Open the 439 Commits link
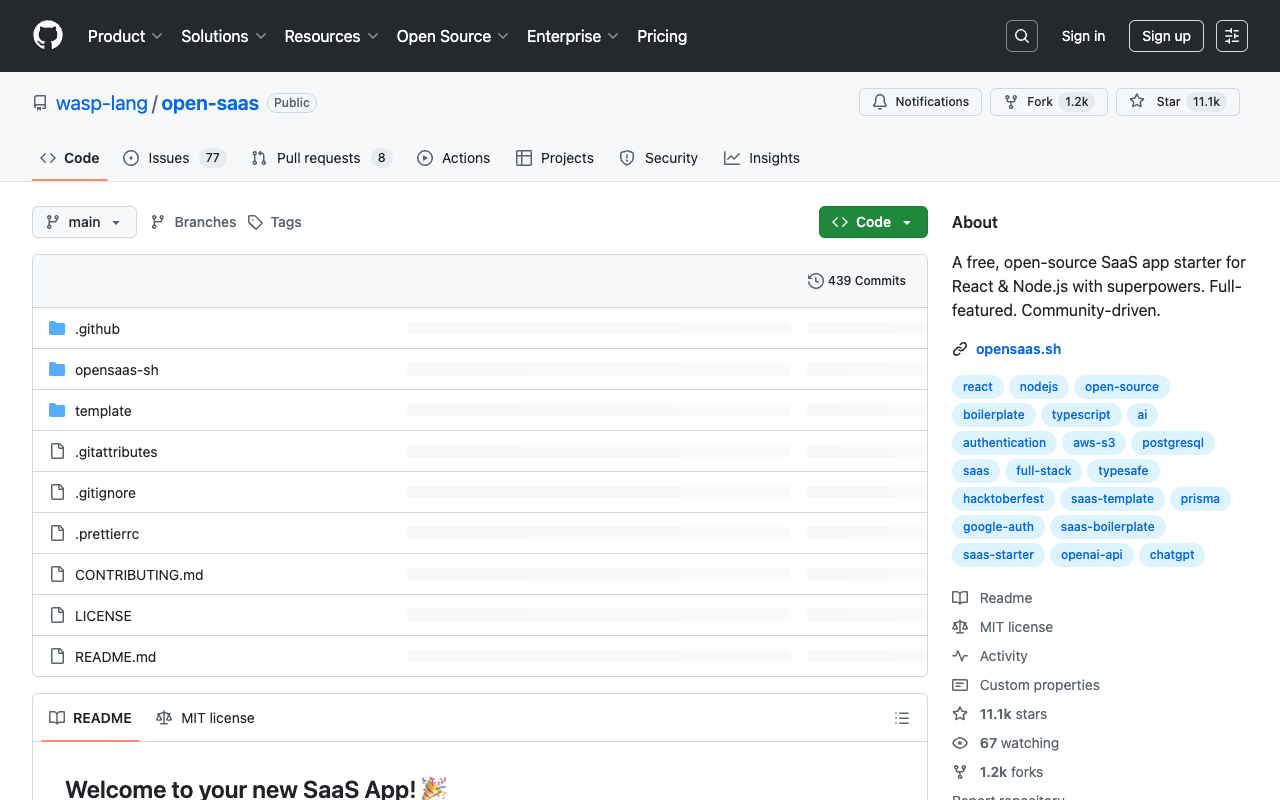This screenshot has width=1280, height=800. pyautogui.click(x=857, y=281)
